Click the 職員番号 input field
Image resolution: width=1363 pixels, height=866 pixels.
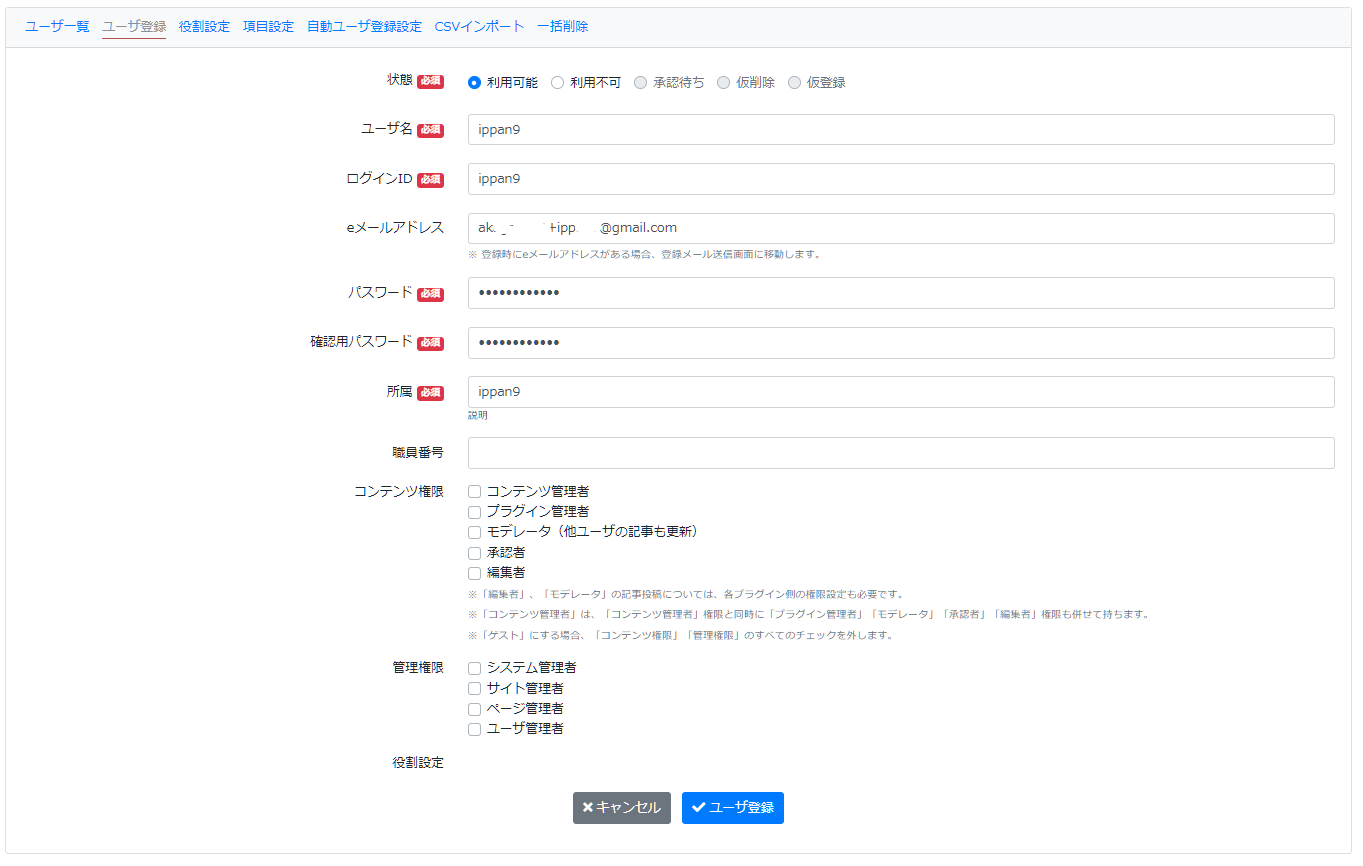coord(900,452)
